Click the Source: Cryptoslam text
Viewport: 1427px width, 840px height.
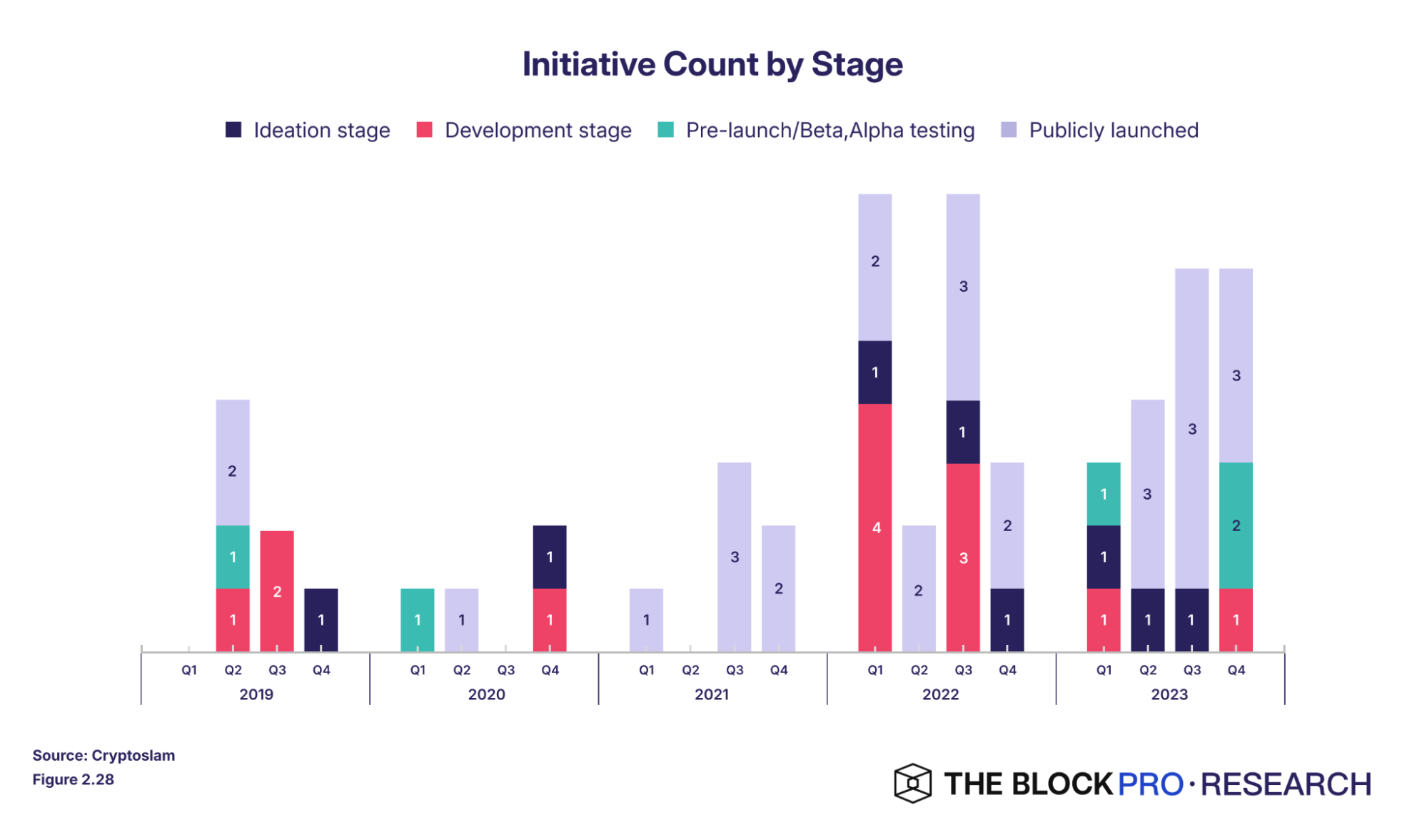point(104,755)
